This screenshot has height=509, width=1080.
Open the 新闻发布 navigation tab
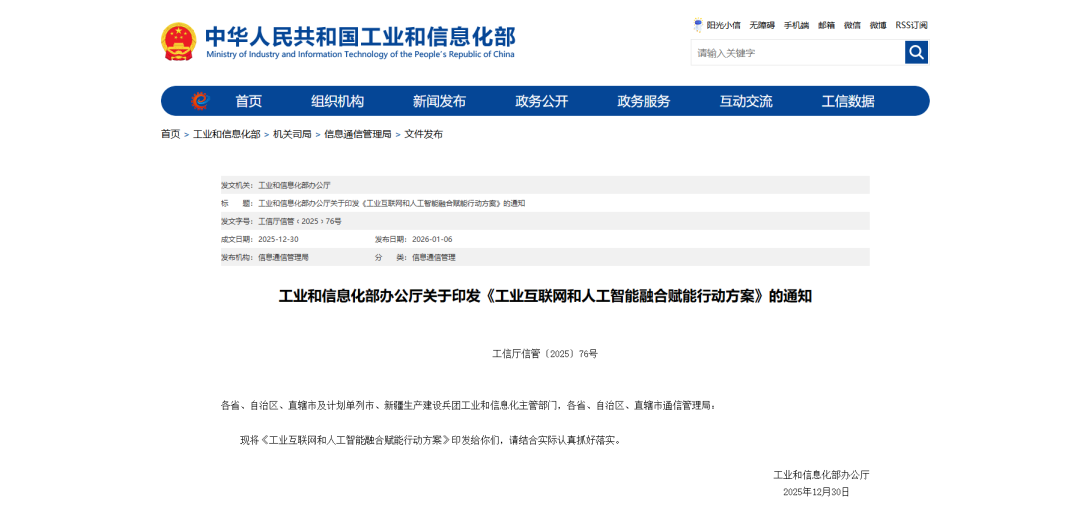(439, 101)
